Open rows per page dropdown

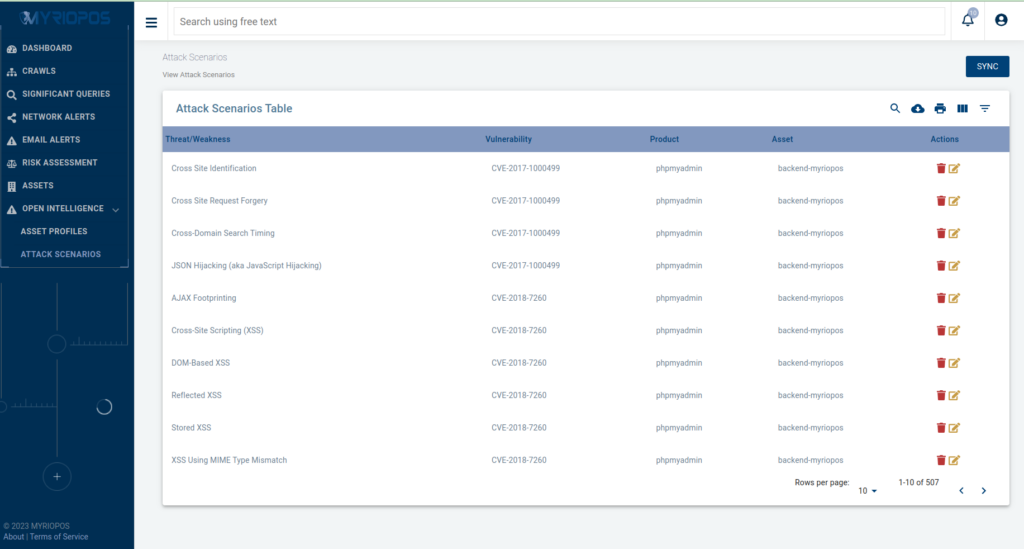(x=867, y=491)
